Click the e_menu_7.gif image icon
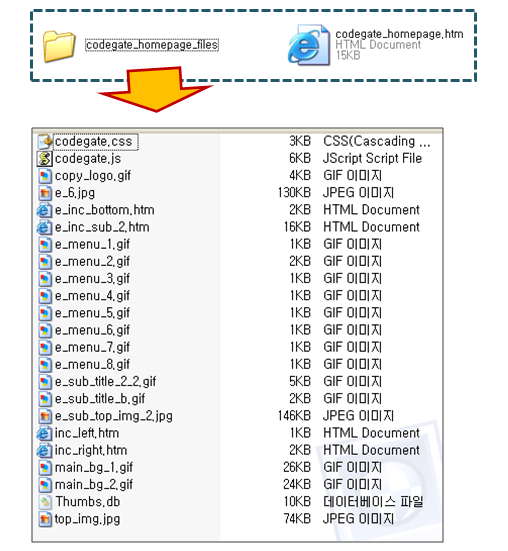The height and width of the screenshot is (551, 508). tap(45, 348)
